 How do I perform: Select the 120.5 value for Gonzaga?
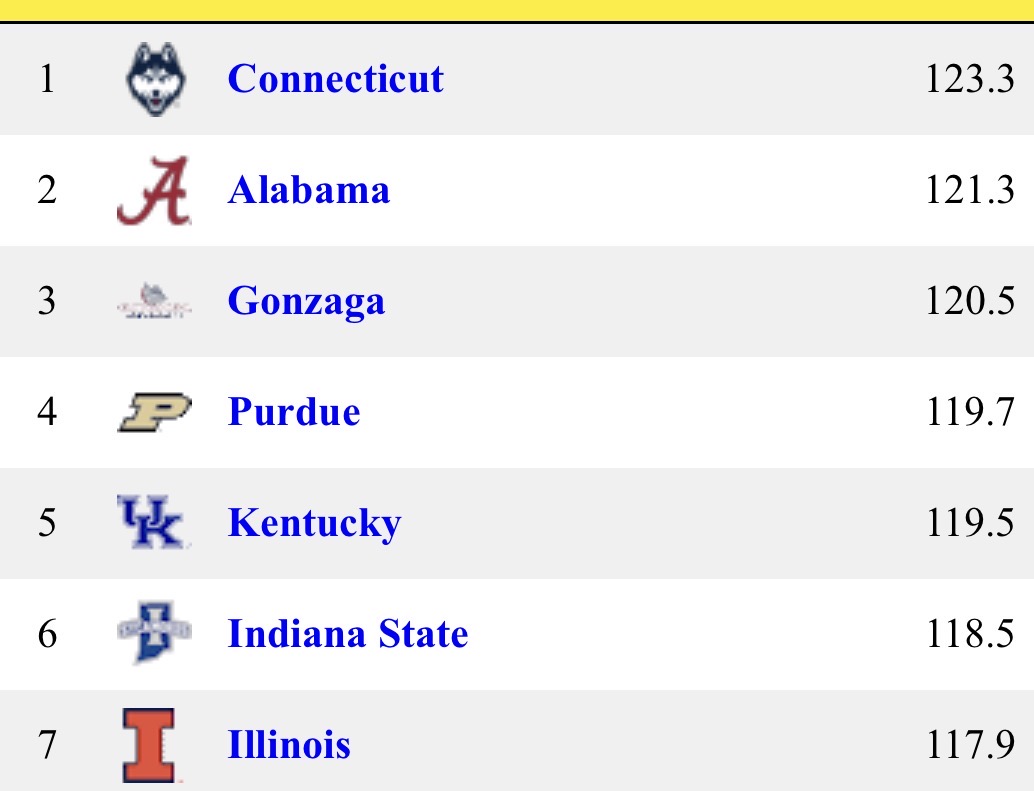pos(970,302)
